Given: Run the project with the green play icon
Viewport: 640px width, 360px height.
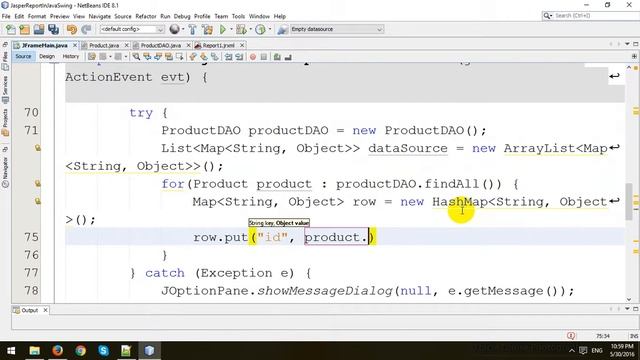Looking at the screenshot, I should pyautogui.click(x=223, y=29).
